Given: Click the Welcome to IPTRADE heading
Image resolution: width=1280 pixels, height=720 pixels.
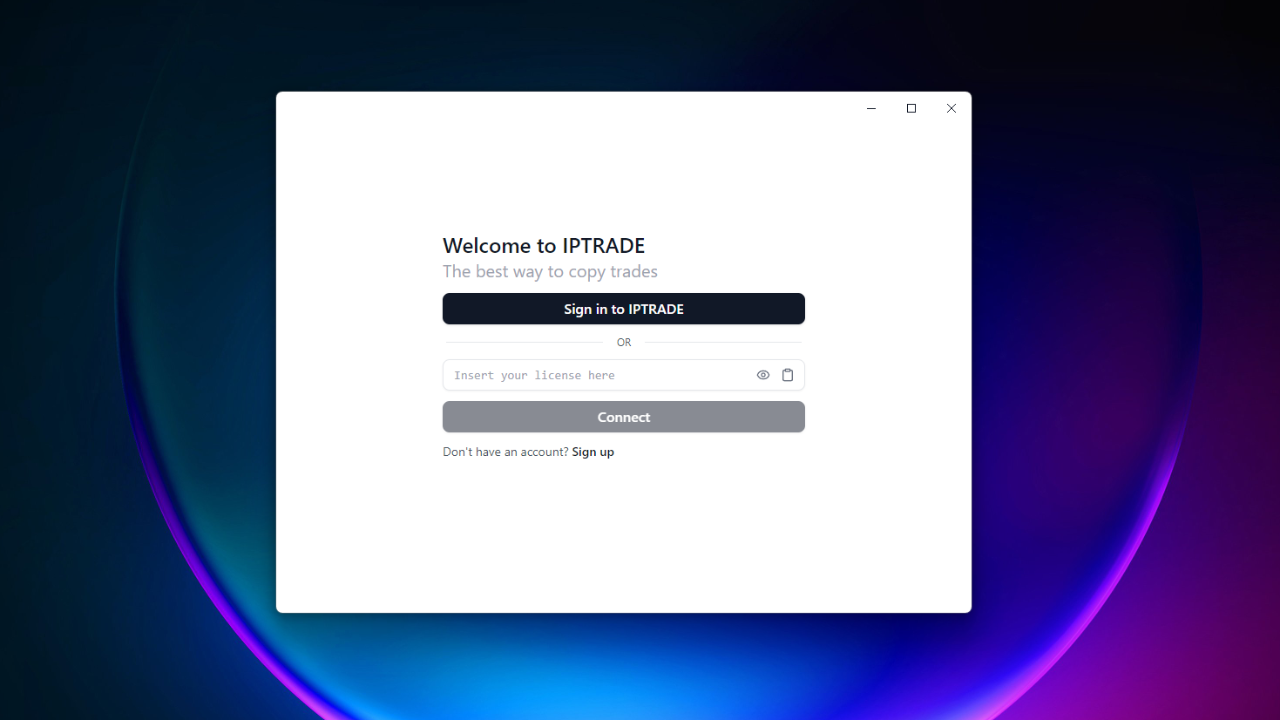Looking at the screenshot, I should [x=543, y=246].
